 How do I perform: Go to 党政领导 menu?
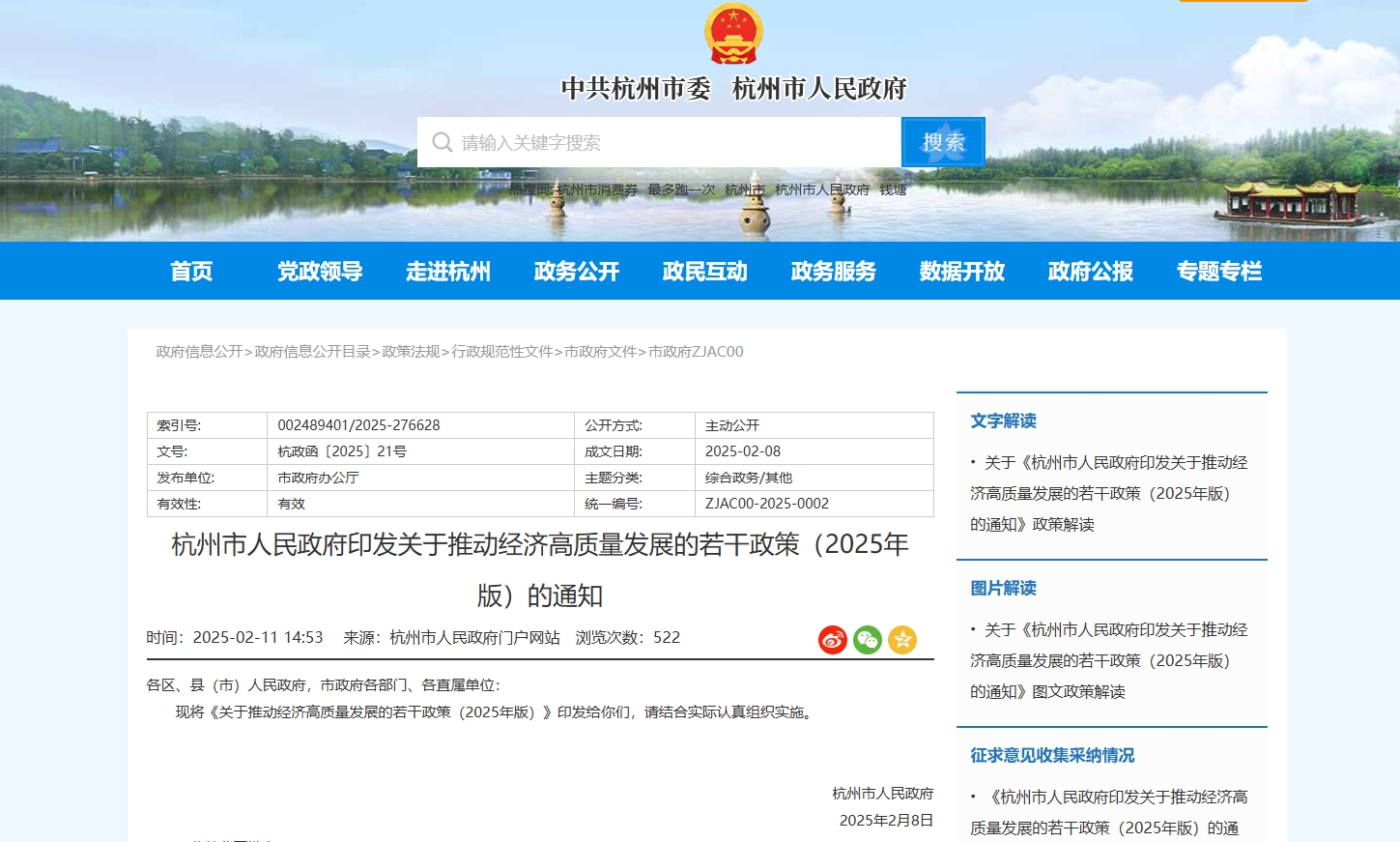coord(320,272)
